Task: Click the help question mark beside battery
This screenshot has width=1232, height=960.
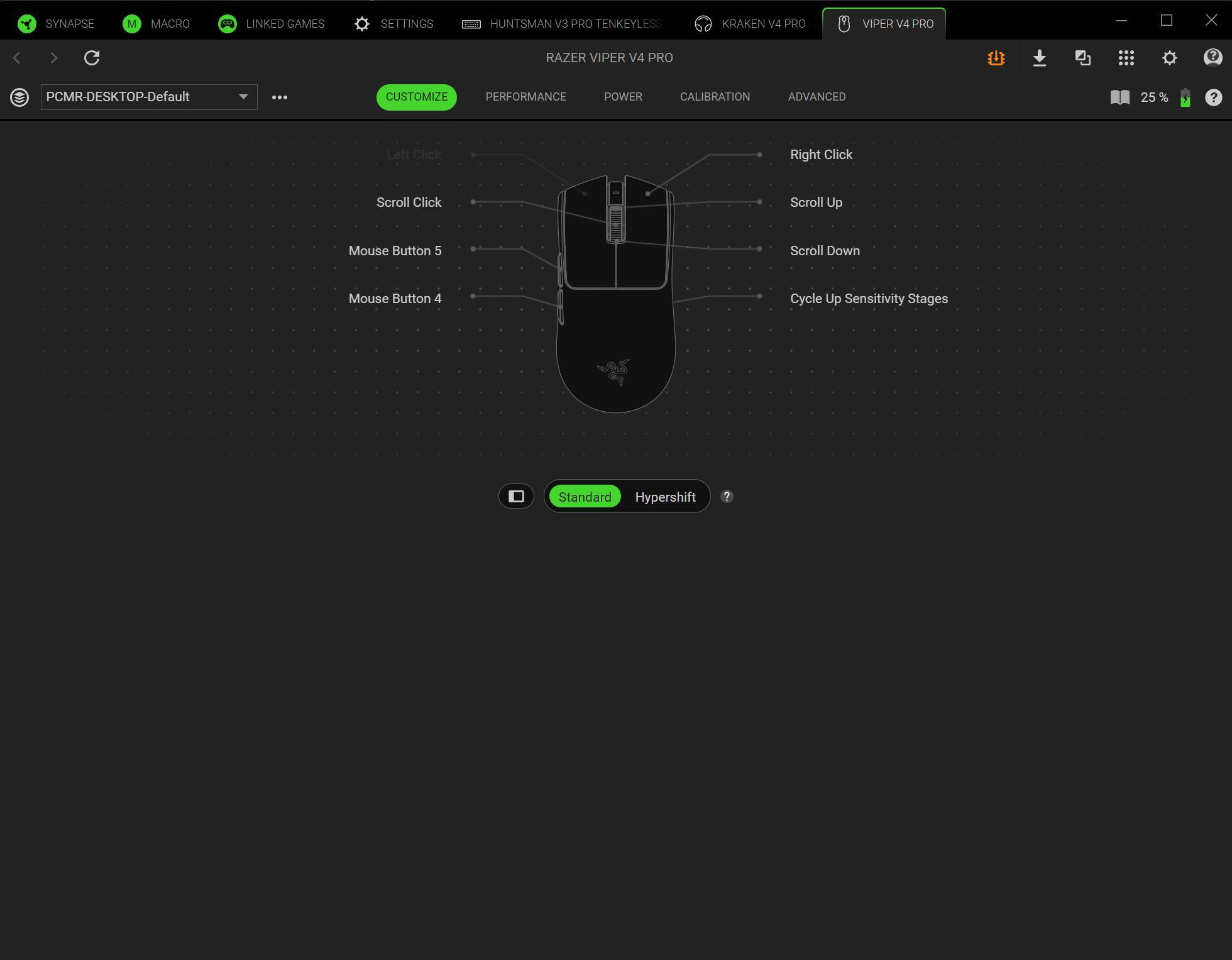Action: pos(1214,97)
